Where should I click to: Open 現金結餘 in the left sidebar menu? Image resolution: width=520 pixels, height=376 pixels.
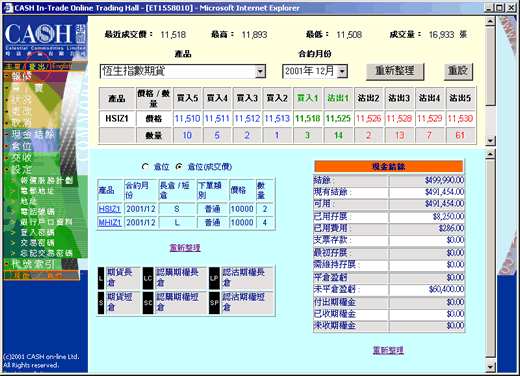tap(33, 134)
